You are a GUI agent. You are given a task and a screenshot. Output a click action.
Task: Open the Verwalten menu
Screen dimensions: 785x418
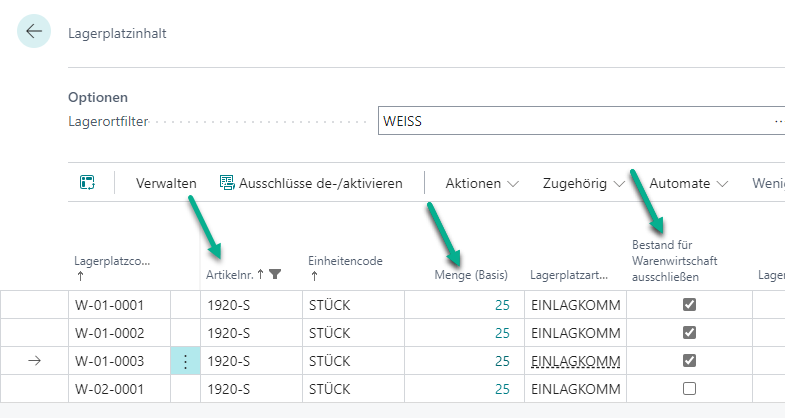(x=166, y=184)
